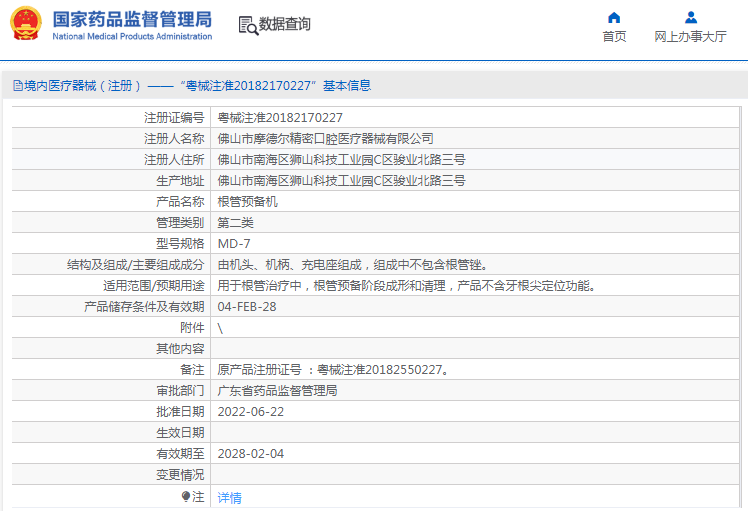748x511 pixels.
Task: Click the model specification value MD-7
Action: (x=233, y=243)
